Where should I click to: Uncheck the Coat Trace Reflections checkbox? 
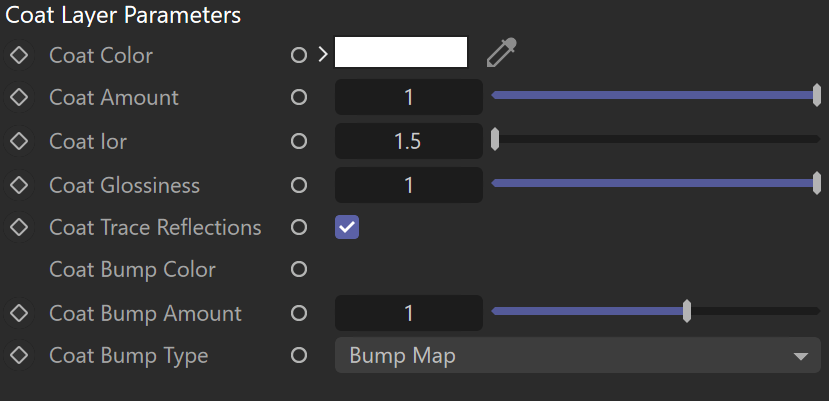pos(347,227)
